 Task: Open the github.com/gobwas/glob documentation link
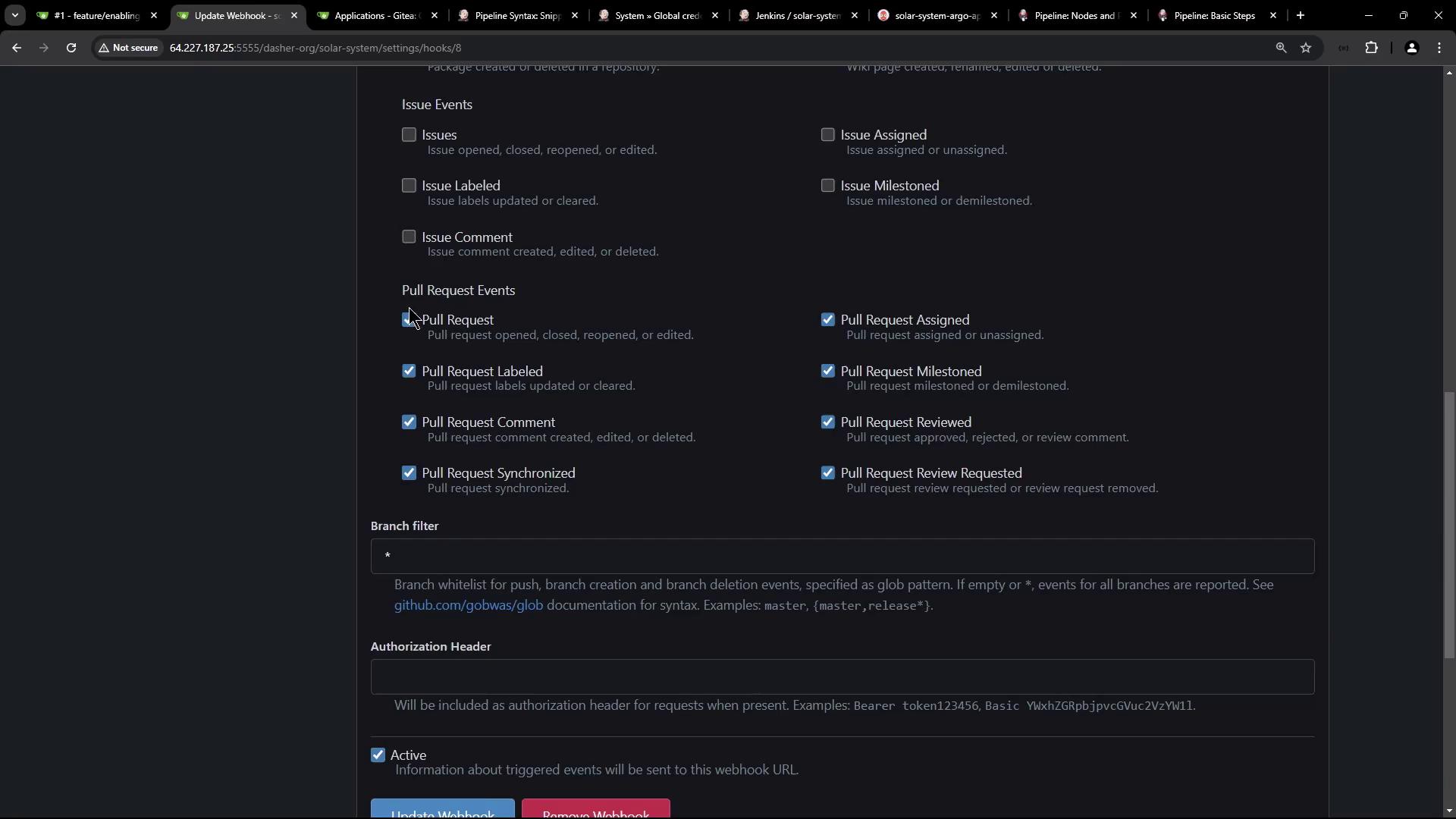[x=468, y=605]
